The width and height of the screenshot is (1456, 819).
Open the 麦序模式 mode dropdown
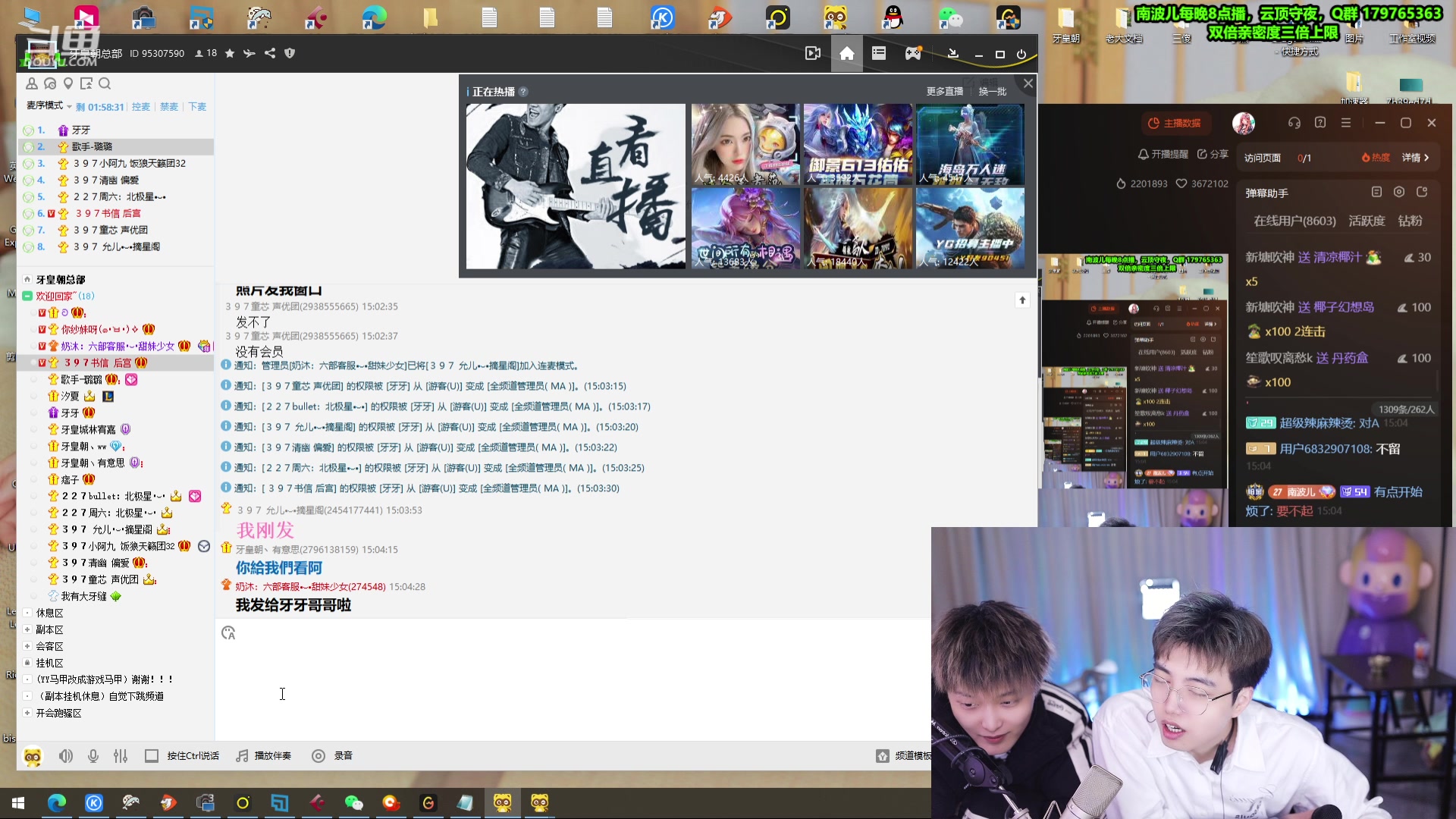pos(49,107)
